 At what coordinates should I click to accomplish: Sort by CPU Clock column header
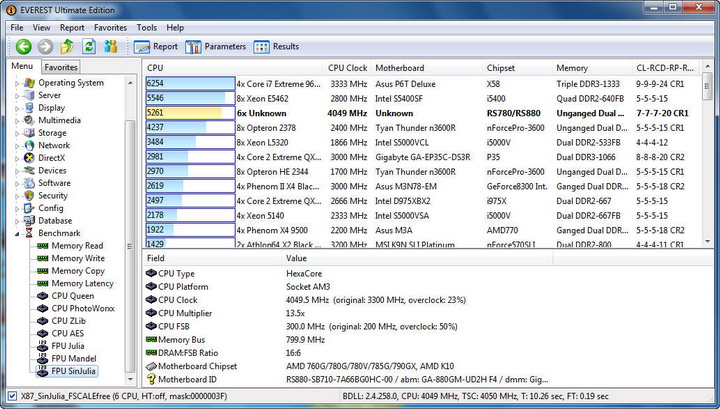(x=348, y=68)
